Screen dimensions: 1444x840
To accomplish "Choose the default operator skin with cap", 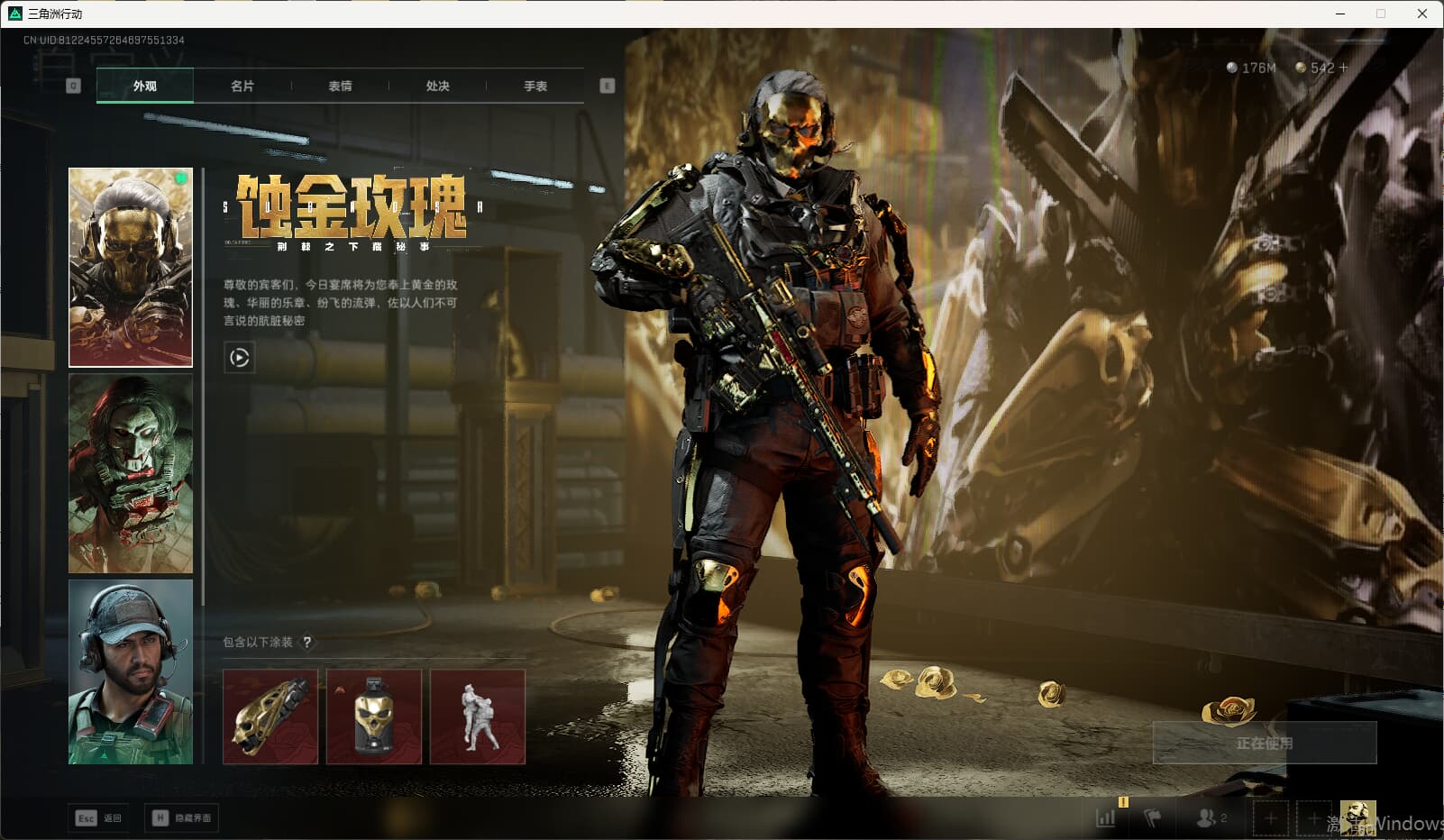I will [131, 671].
